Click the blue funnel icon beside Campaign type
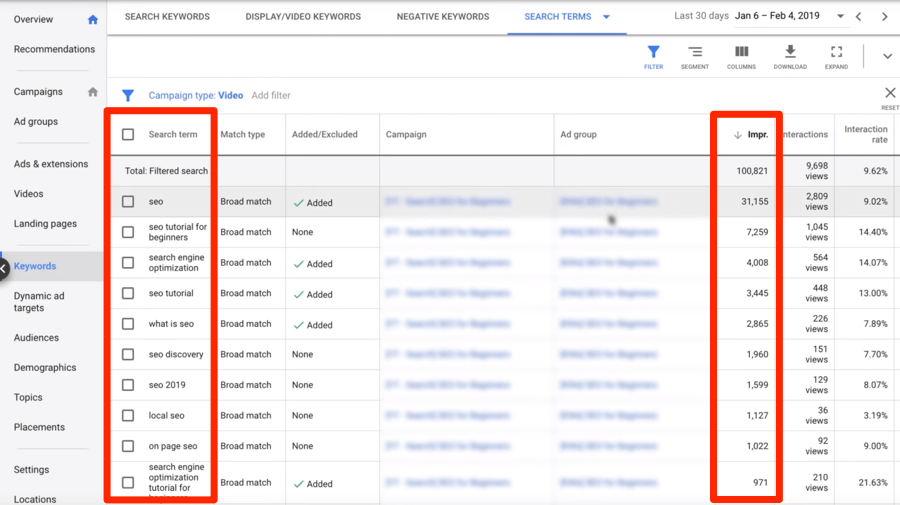900x505 pixels. 128,96
